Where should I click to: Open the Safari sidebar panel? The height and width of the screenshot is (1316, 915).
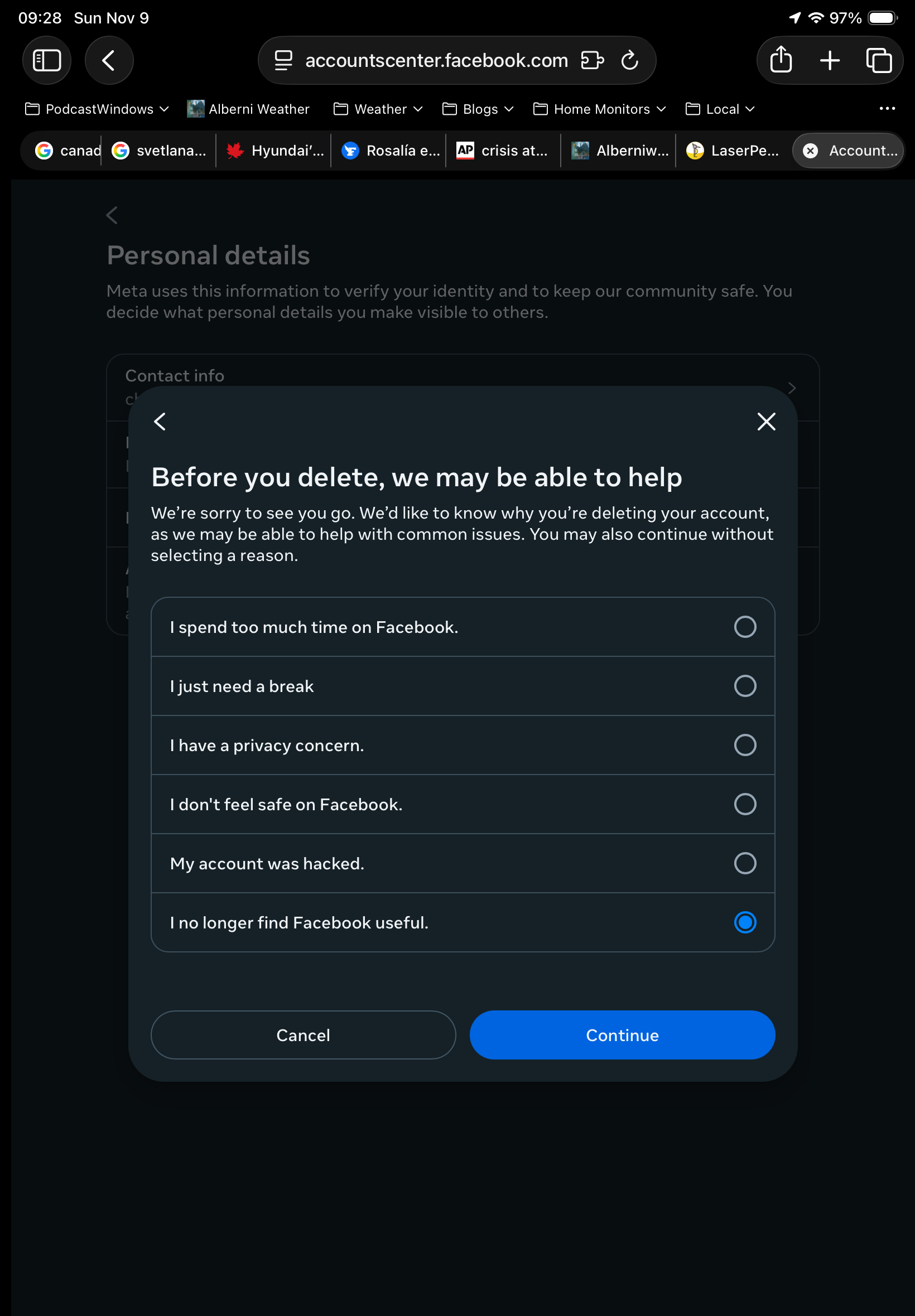tap(47, 60)
